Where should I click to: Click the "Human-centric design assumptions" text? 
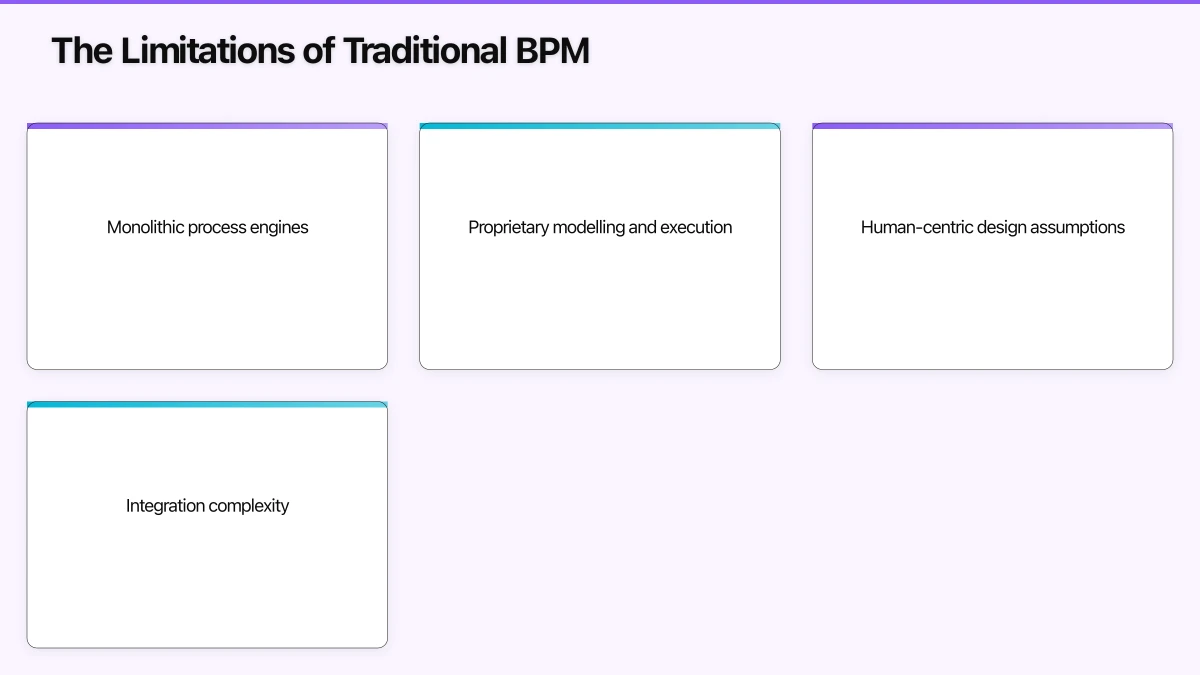[x=992, y=227]
